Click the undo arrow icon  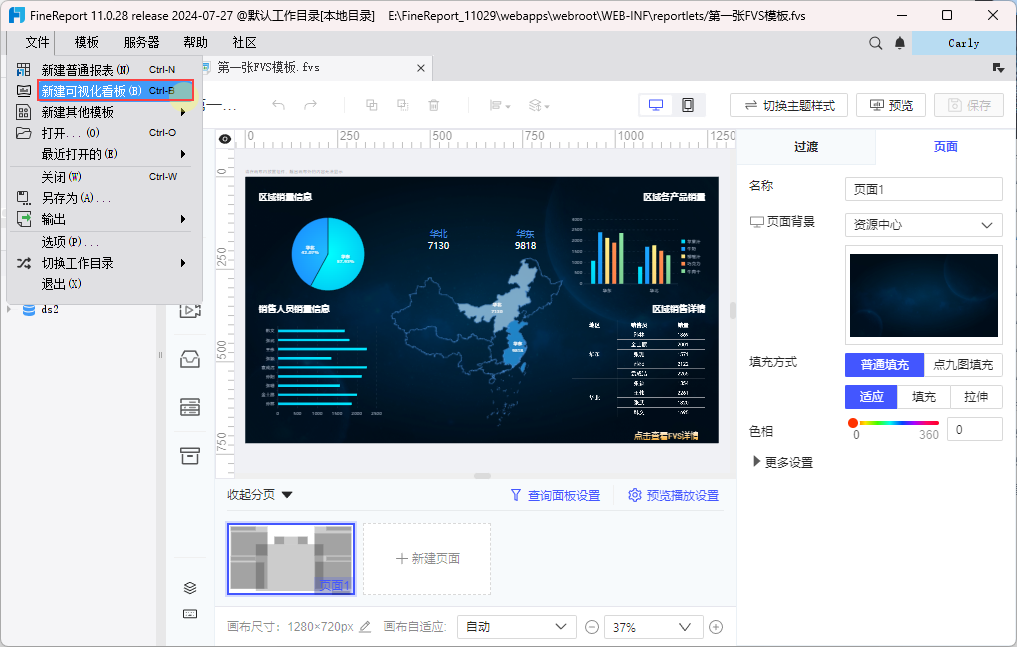pos(278,105)
